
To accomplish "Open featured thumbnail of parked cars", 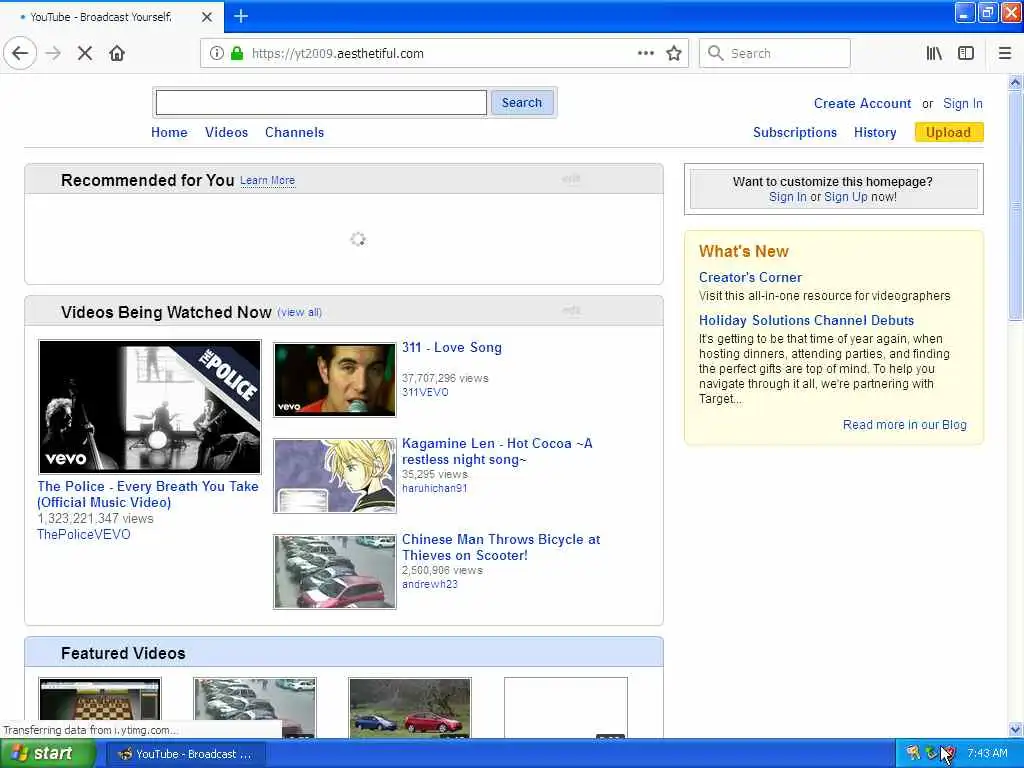I will (255, 708).
